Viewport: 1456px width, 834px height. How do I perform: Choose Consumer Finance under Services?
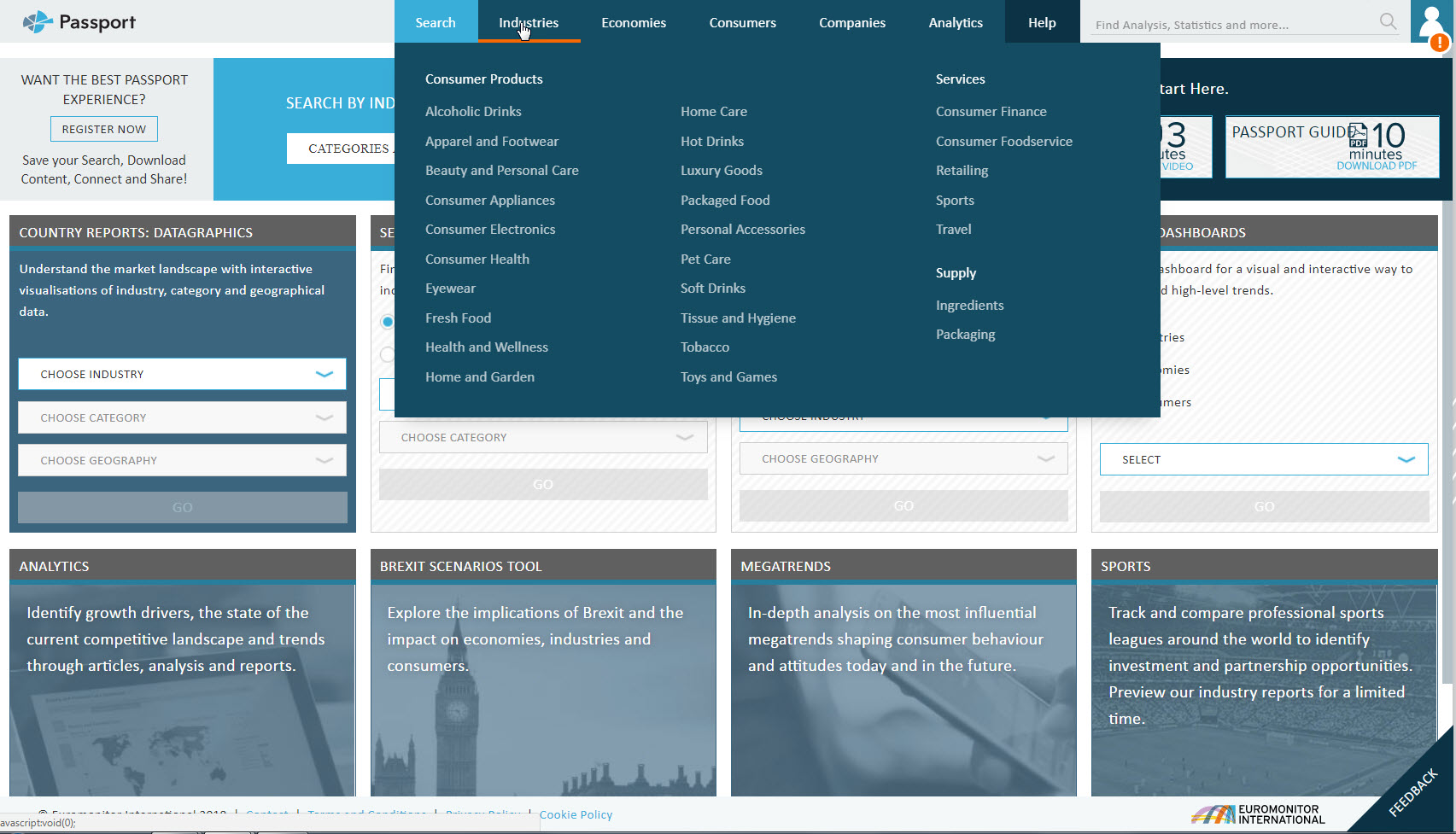tap(991, 112)
